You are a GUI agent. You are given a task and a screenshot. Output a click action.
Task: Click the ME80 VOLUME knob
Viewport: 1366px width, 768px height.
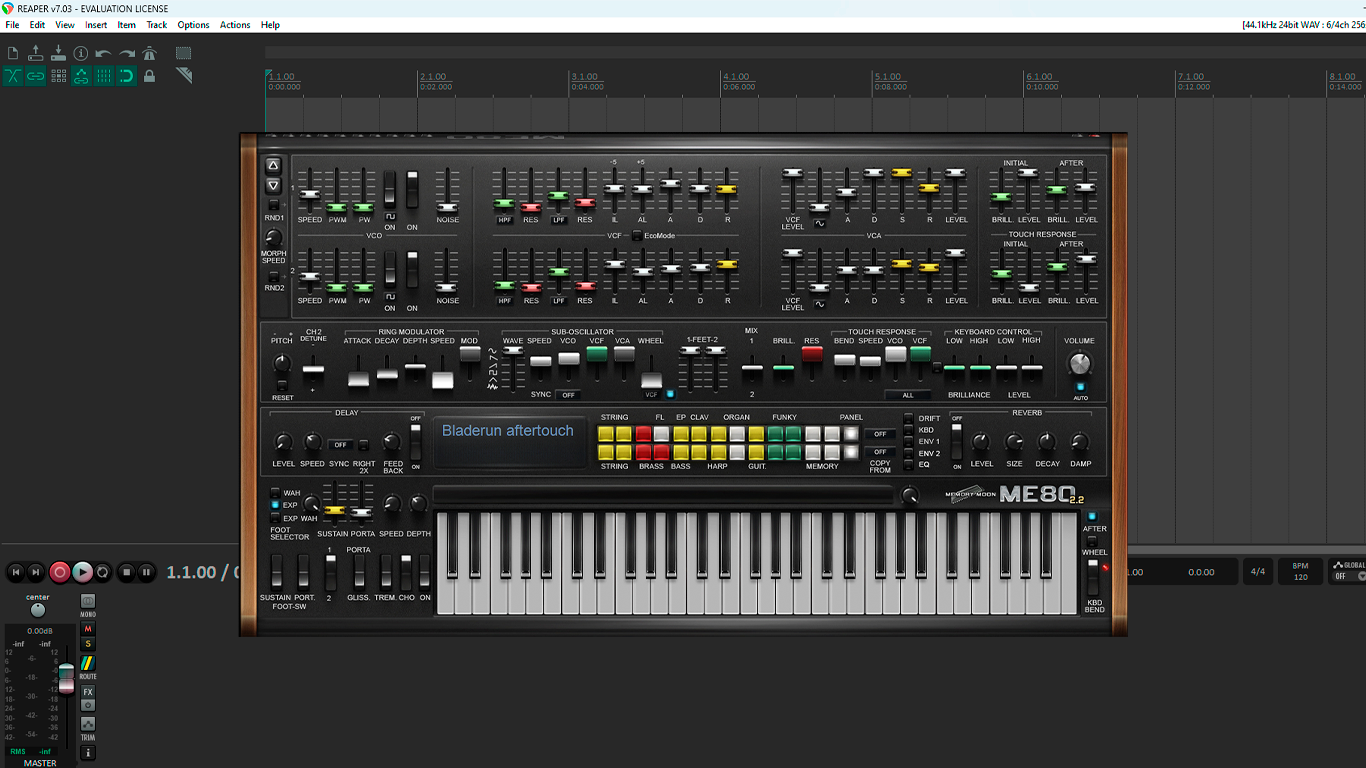click(1080, 364)
